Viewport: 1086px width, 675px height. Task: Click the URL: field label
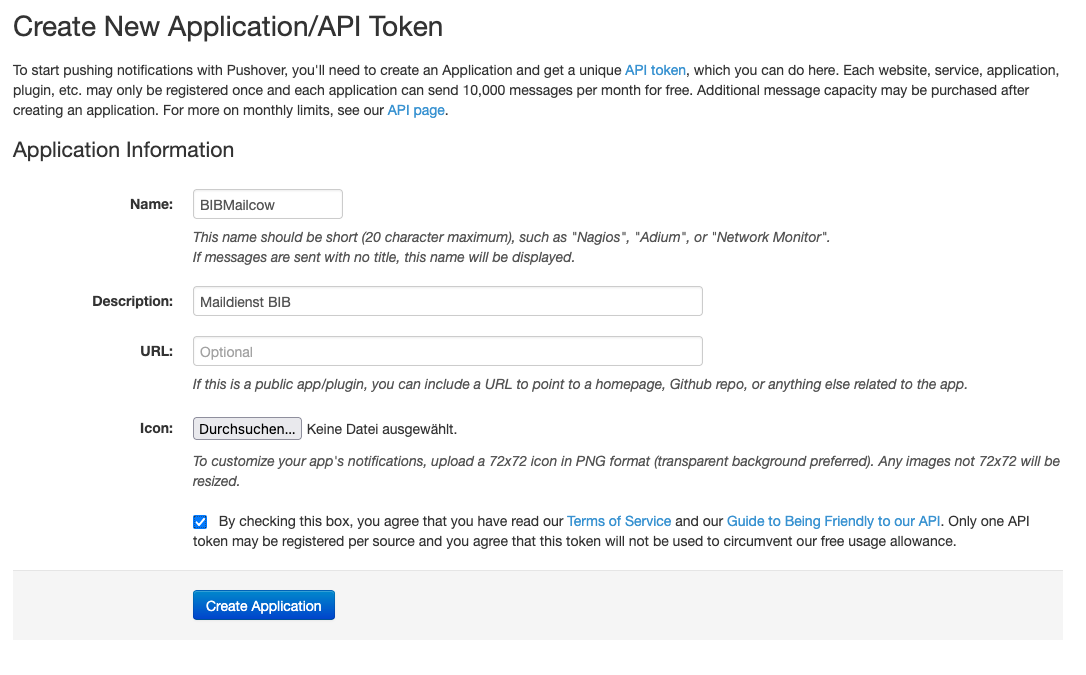pyautogui.click(x=157, y=351)
